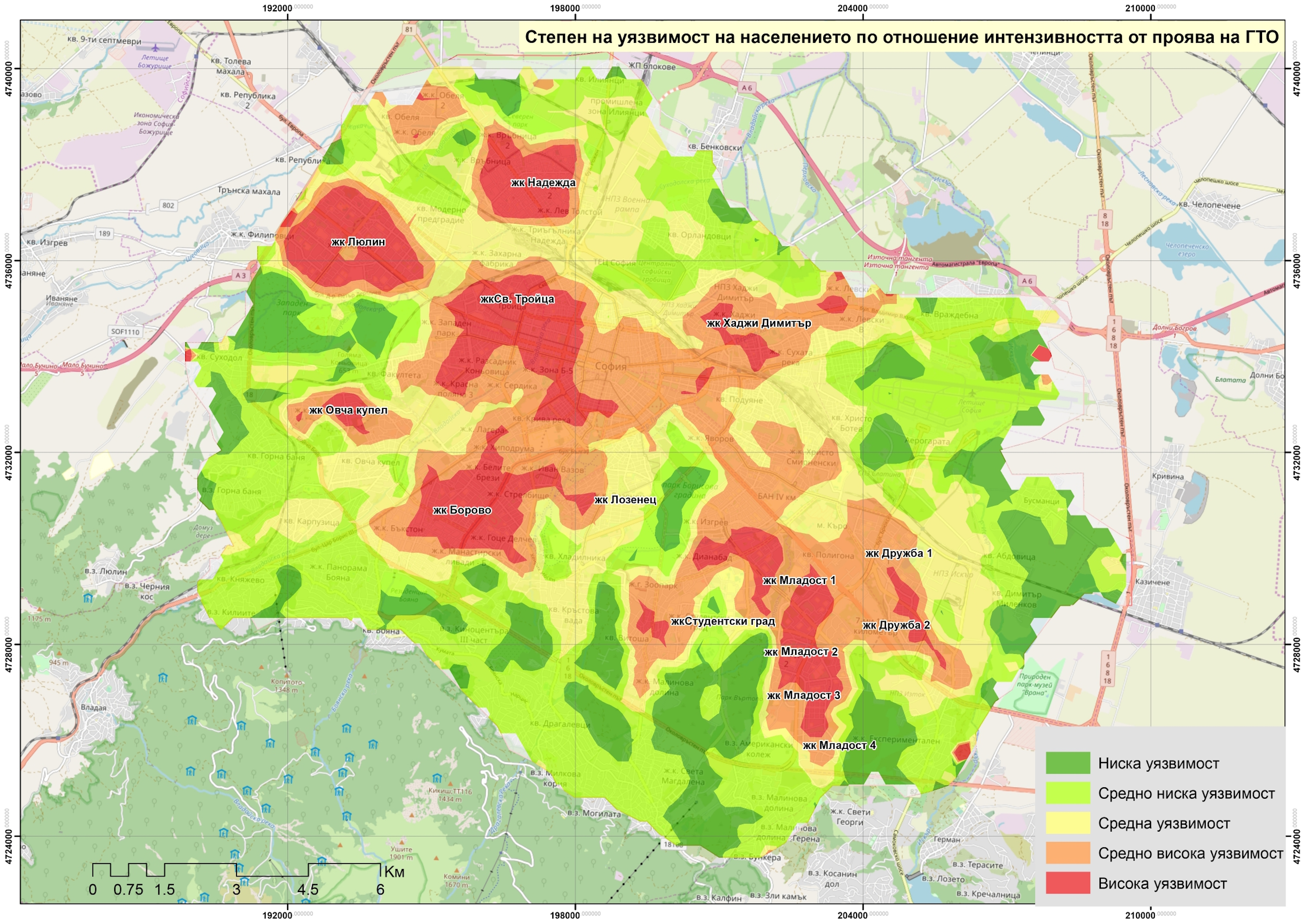Click the road 81 shield marker
This screenshot has width=1312, height=924.
click(x=408, y=29)
